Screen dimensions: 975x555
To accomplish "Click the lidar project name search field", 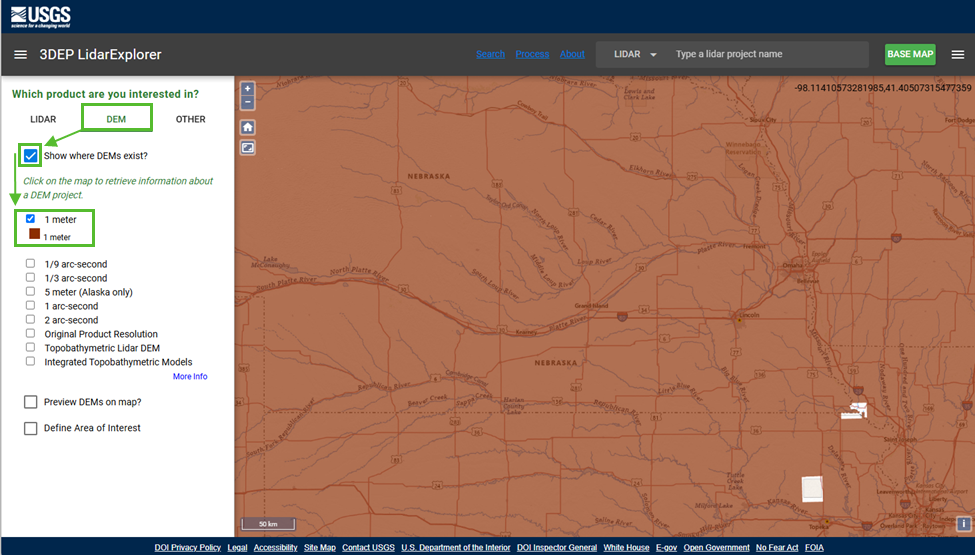I will click(768, 55).
